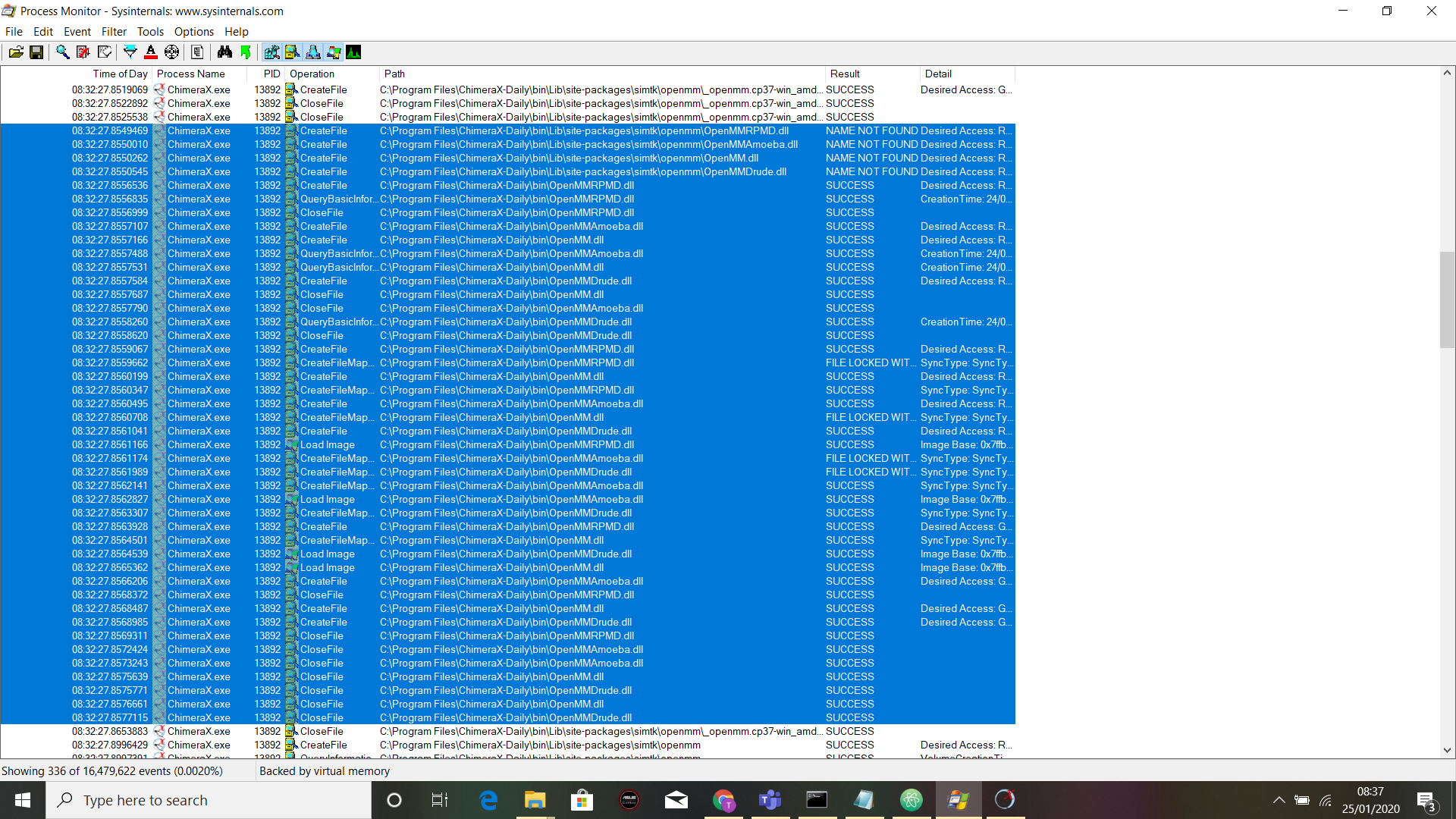The image size is (1456, 819).
Task: Click the Open log file icon
Action: 16,52
